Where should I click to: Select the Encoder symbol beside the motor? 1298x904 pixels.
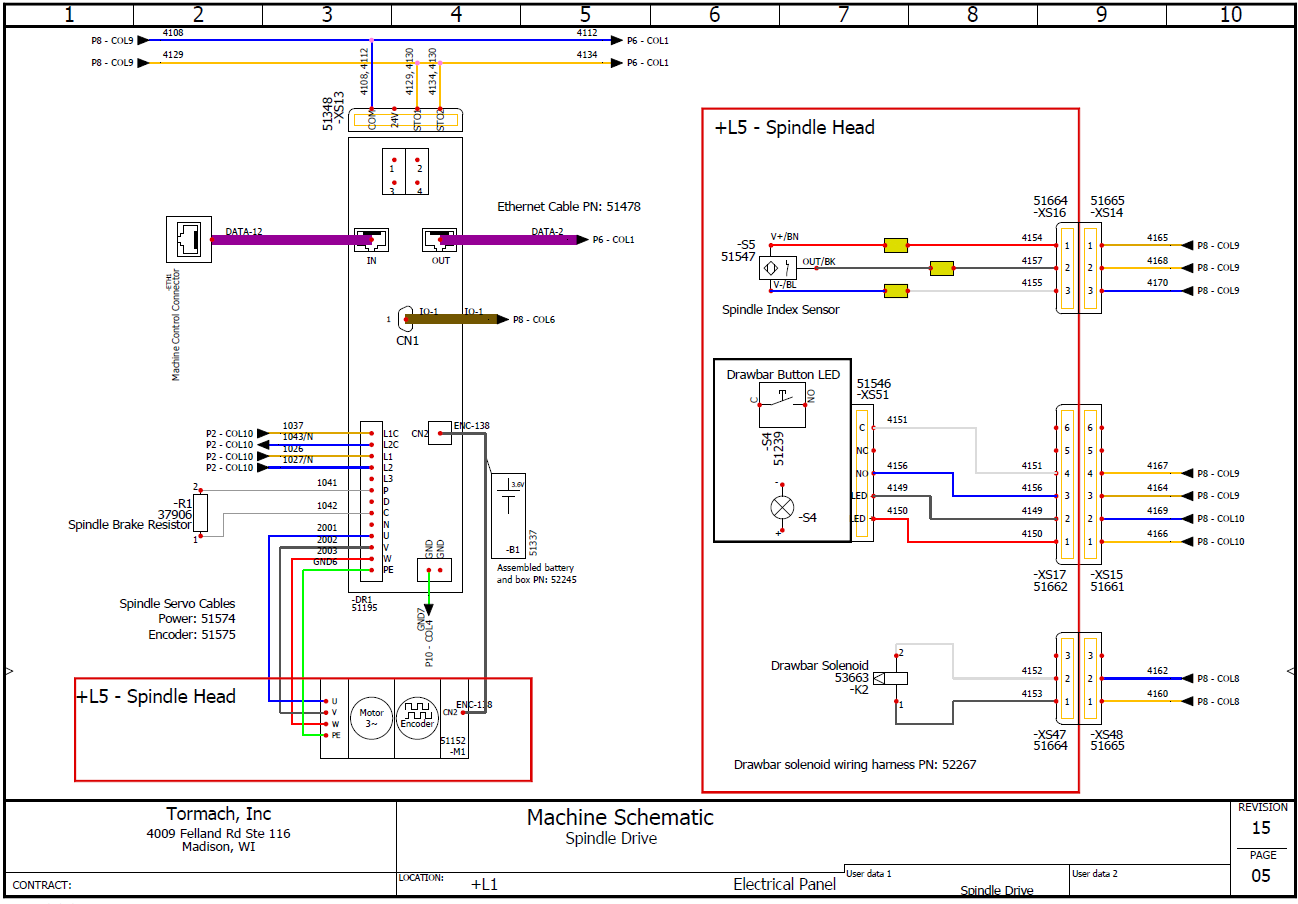point(417,718)
